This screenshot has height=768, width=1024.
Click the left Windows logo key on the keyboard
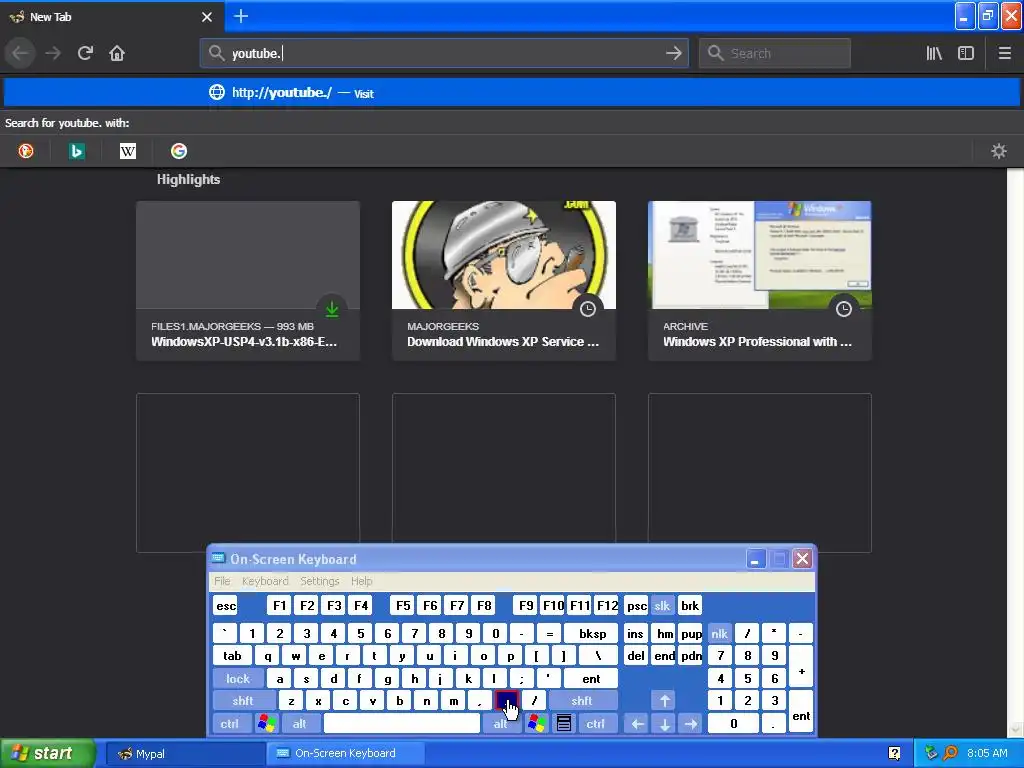266,723
